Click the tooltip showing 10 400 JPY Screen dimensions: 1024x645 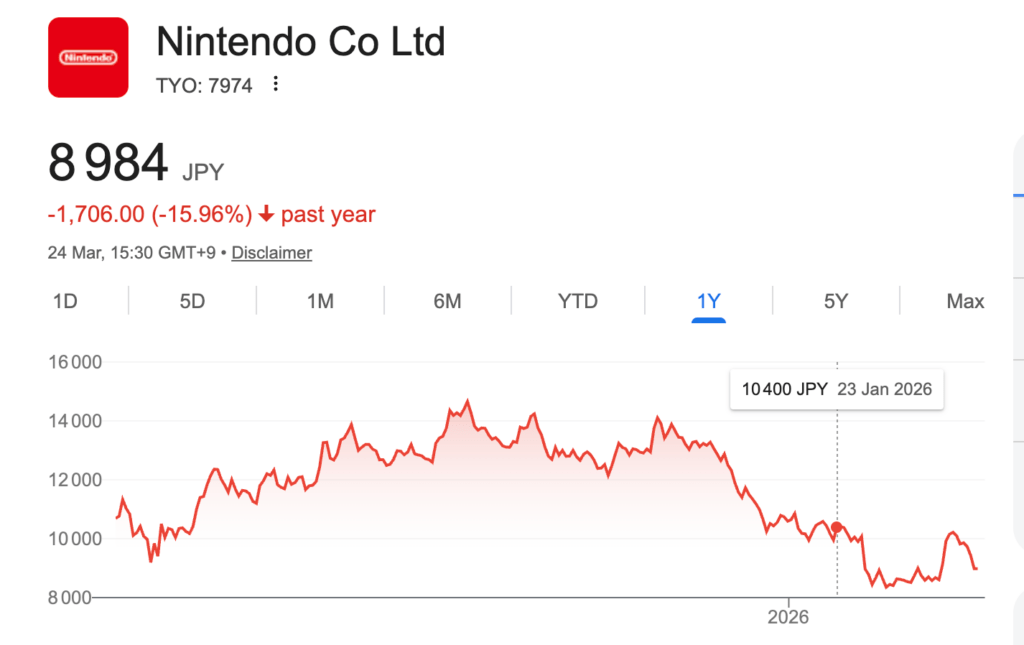coord(837,389)
